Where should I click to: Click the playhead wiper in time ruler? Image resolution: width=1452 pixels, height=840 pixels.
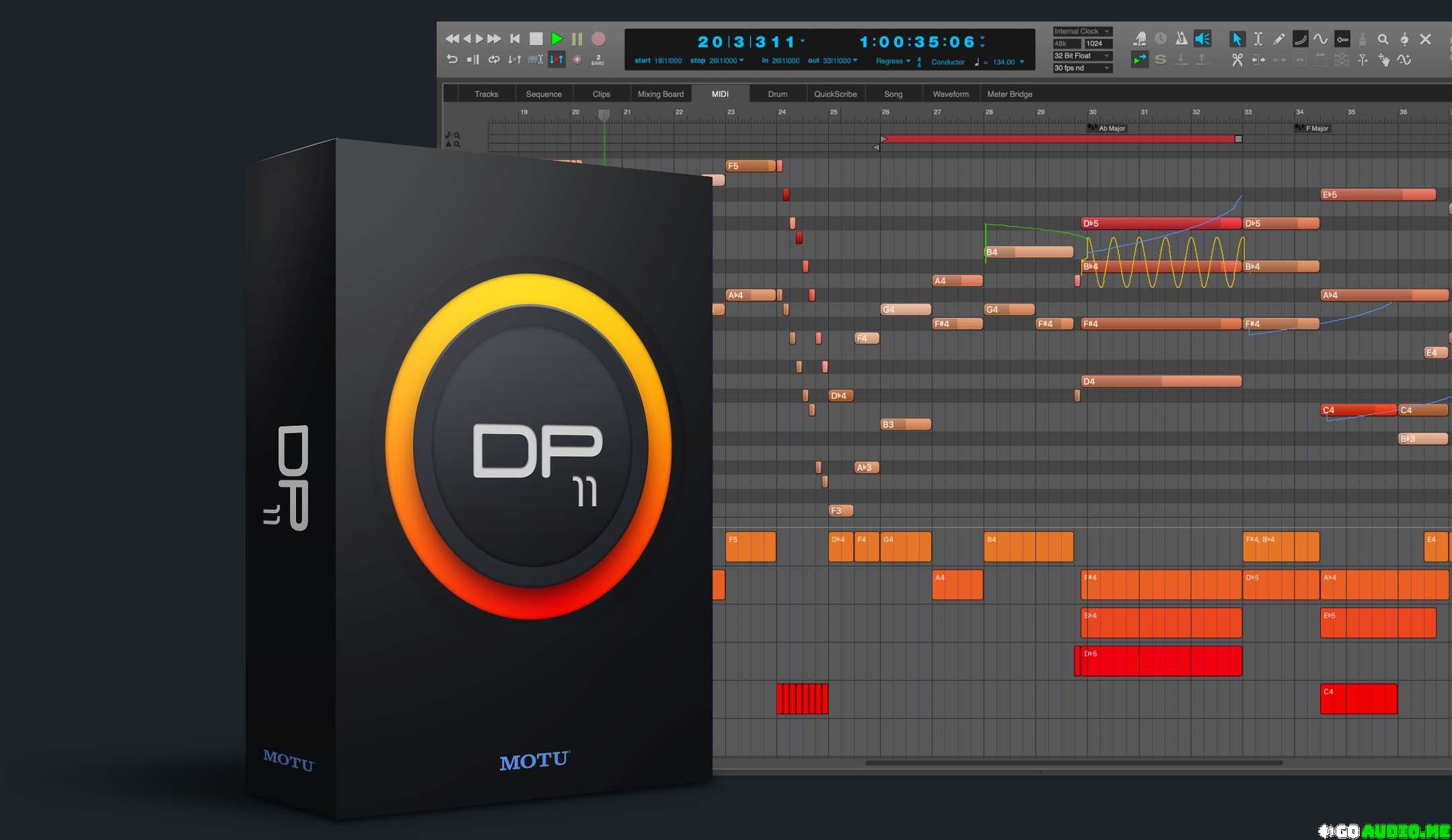[x=604, y=115]
